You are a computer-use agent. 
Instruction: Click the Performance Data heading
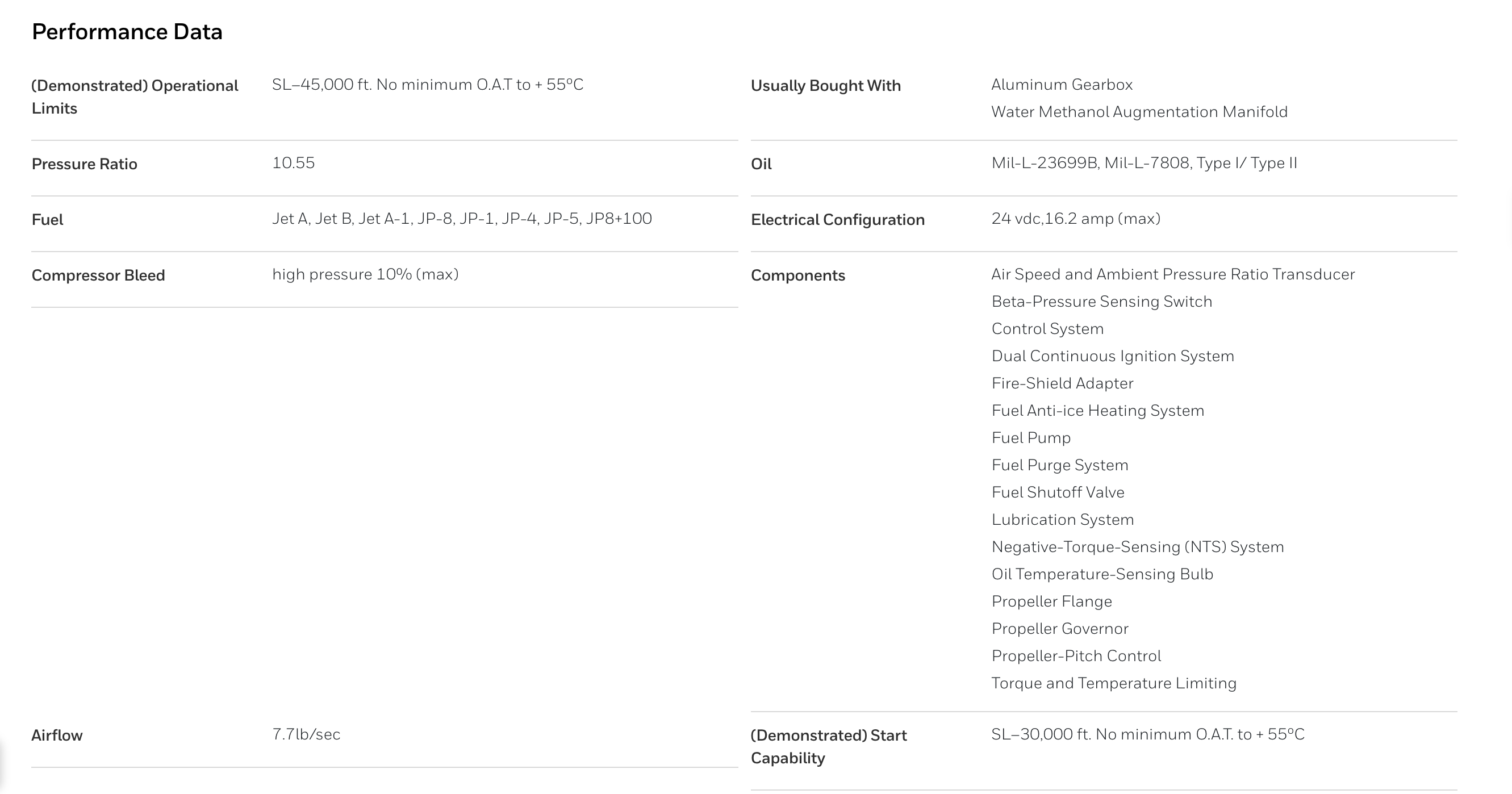click(x=127, y=32)
